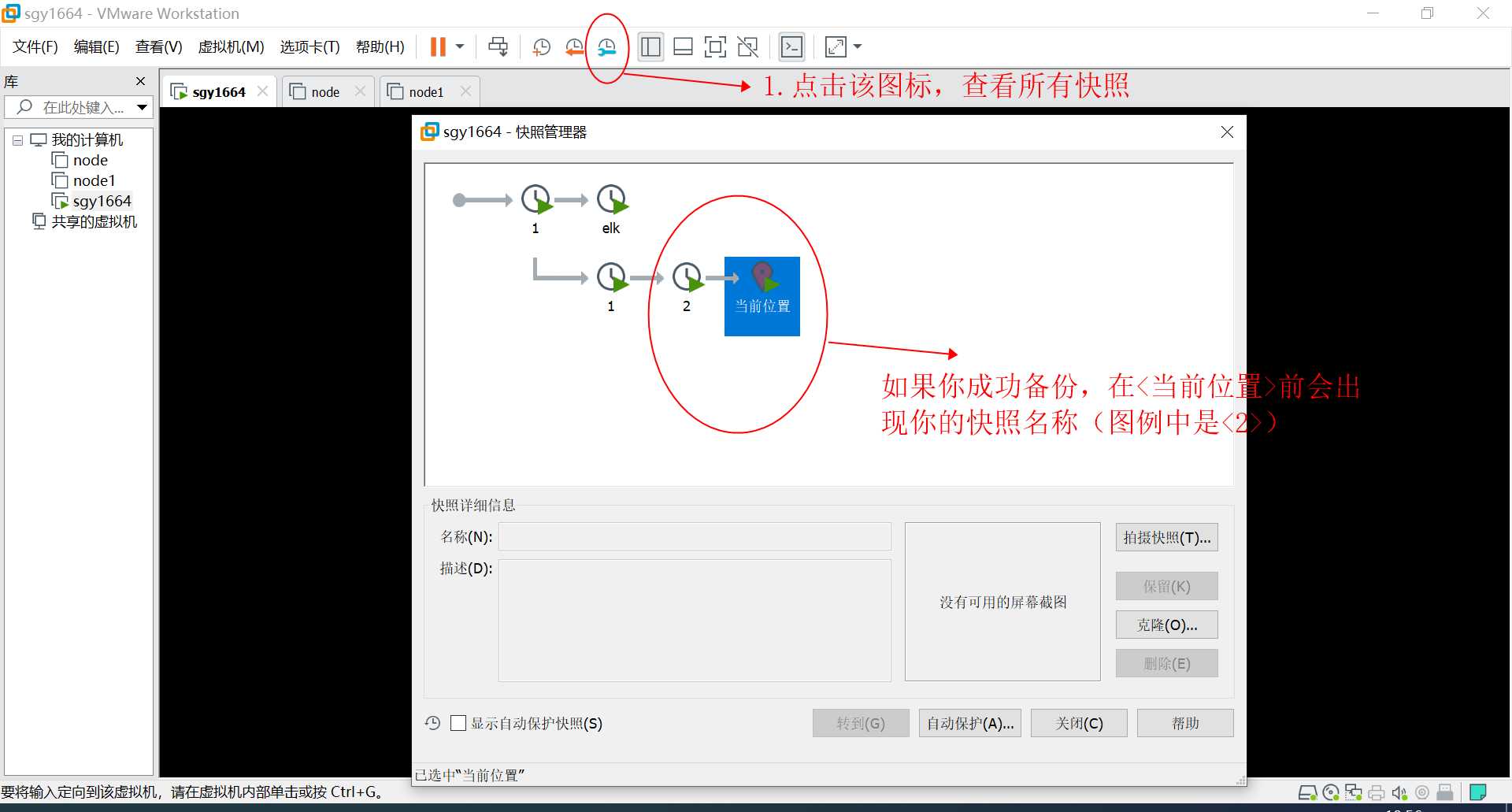Click the webcam device status icon
Screen dimensions: 1512x812
[x=1422, y=792]
